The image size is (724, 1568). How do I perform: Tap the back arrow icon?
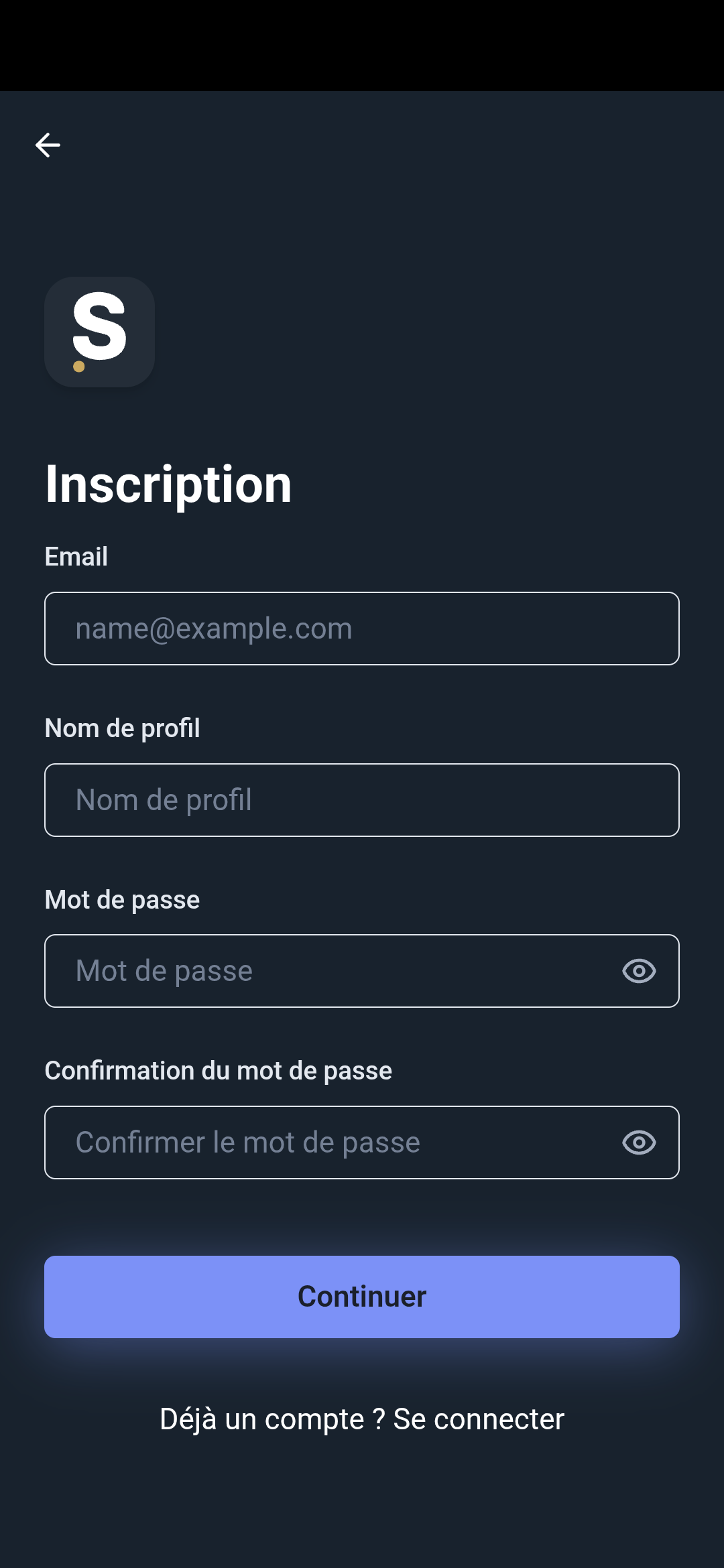[x=48, y=145]
